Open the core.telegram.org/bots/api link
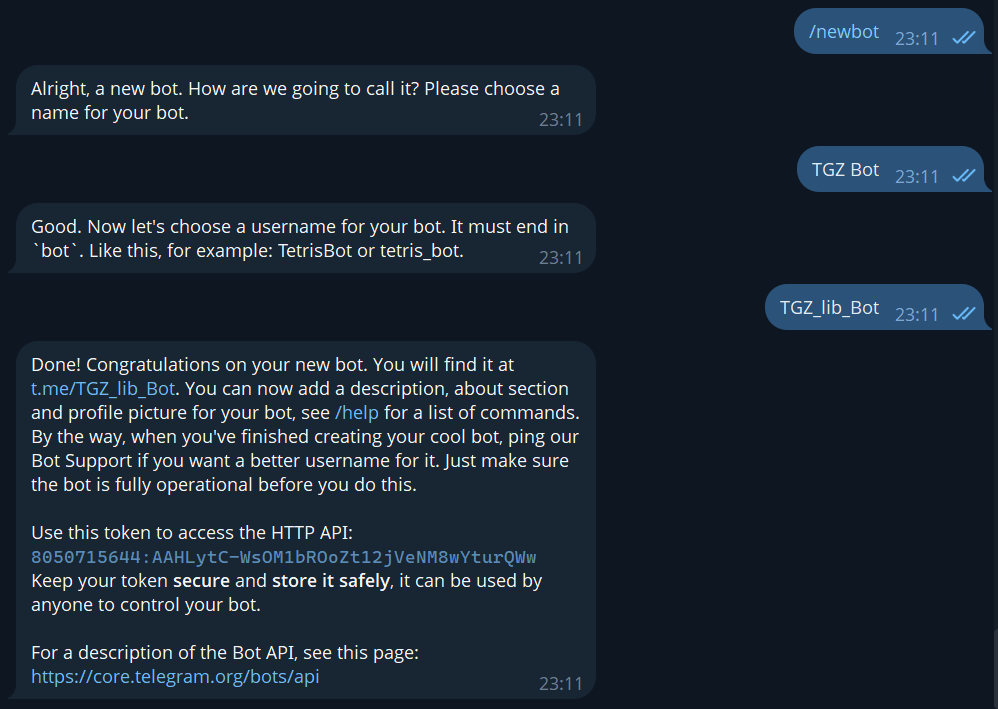Screen dimensions: 998x709 pos(175,676)
